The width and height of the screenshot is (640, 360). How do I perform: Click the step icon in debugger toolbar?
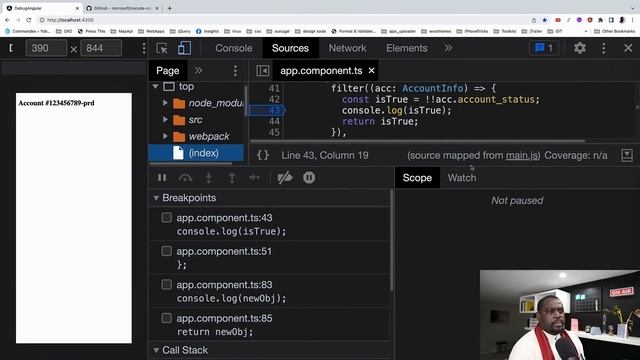[255, 178]
